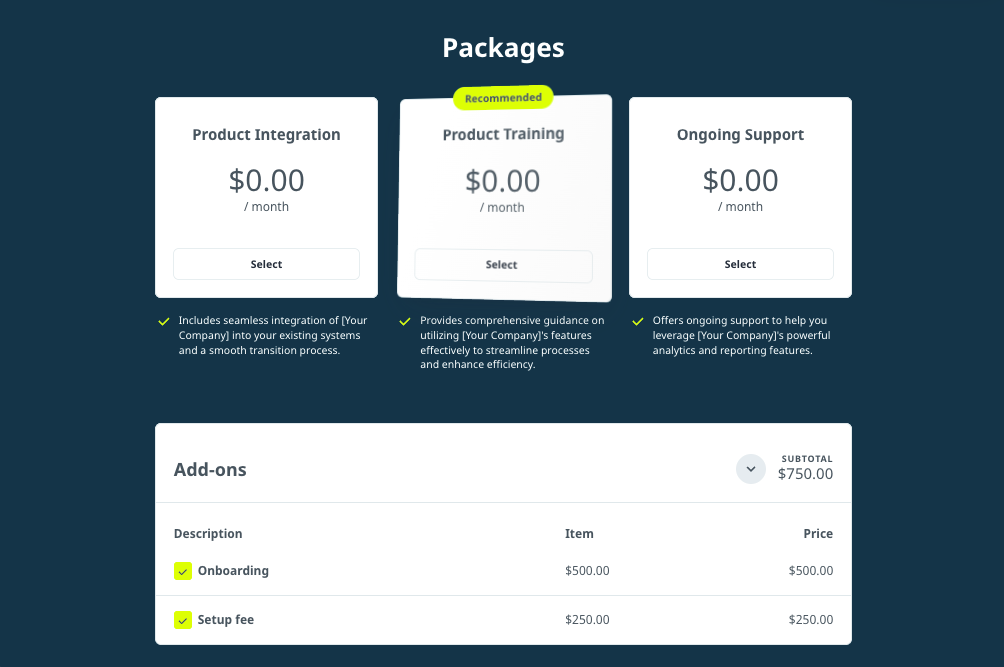Select the Product Training package

[503, 265]
